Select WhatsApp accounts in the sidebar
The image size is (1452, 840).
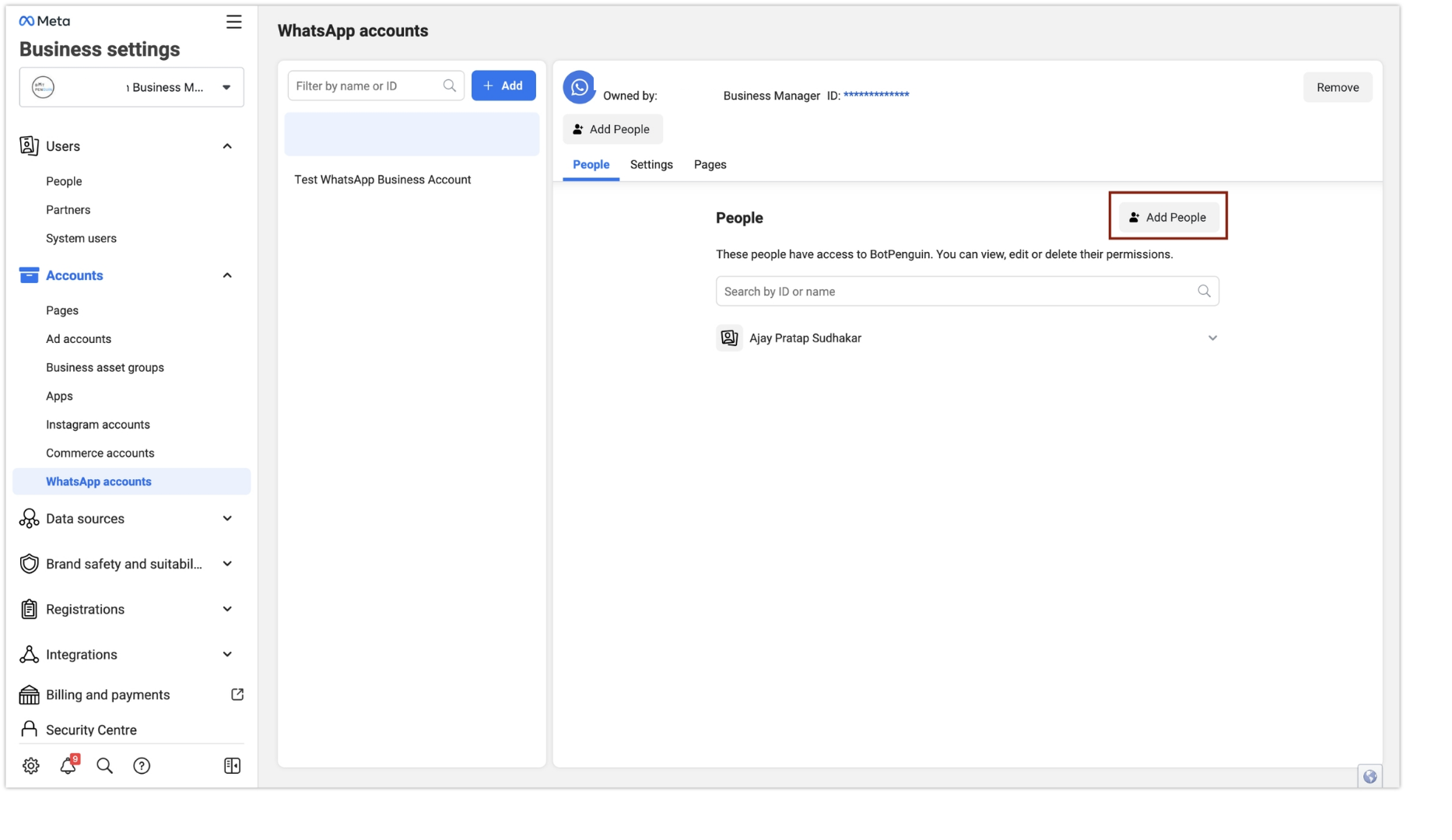99,481
